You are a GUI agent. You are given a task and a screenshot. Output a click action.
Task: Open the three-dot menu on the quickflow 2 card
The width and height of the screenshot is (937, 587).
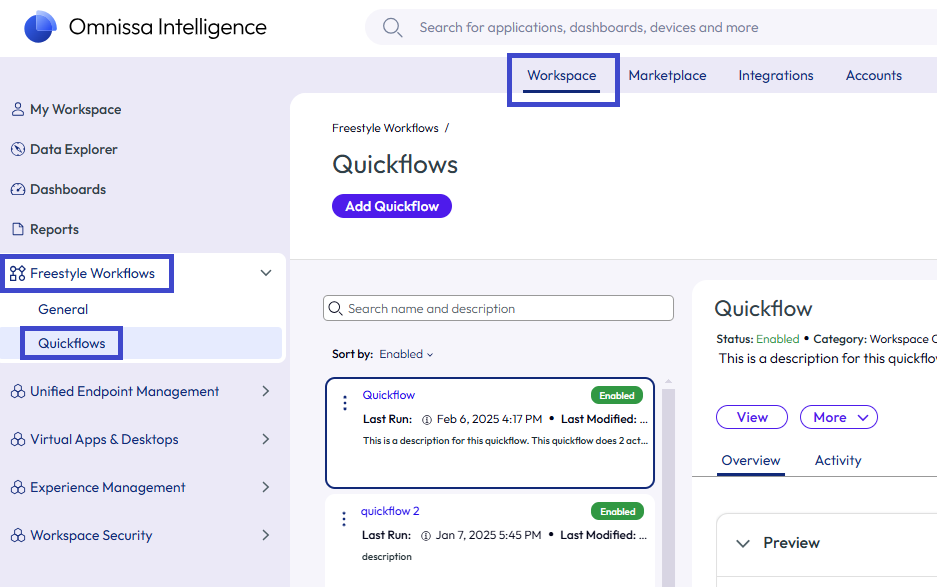344,519
